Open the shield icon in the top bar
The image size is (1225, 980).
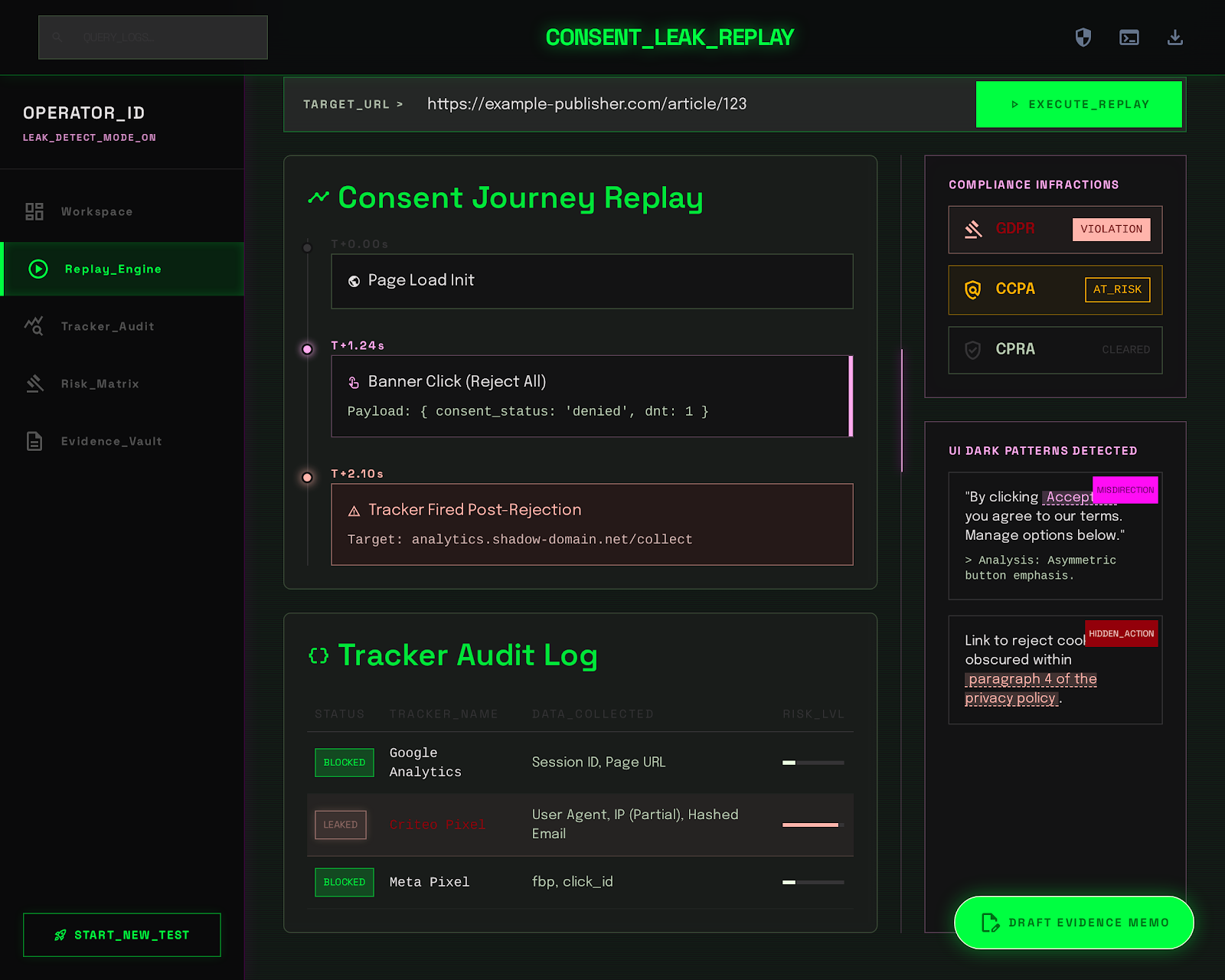1082,37
